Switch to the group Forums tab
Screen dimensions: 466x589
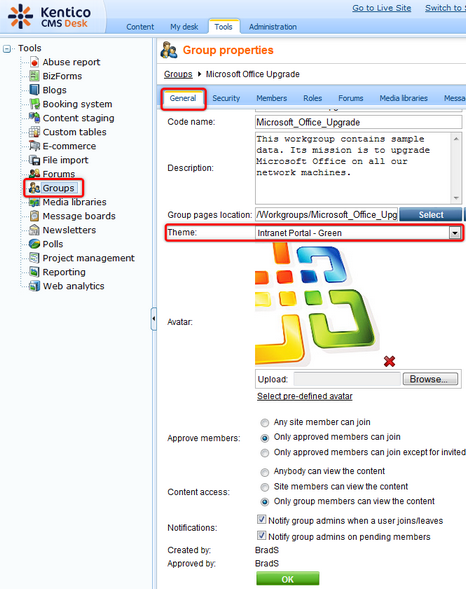351,98
